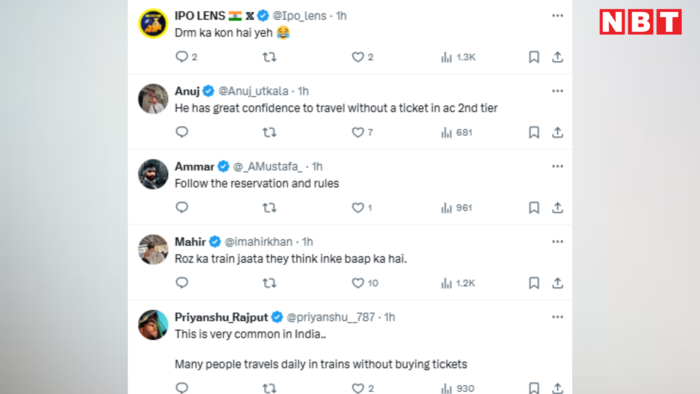Reply to Mahir's tweet
The height and width of the screenshot is (394, 700).
tap(182, 283)
